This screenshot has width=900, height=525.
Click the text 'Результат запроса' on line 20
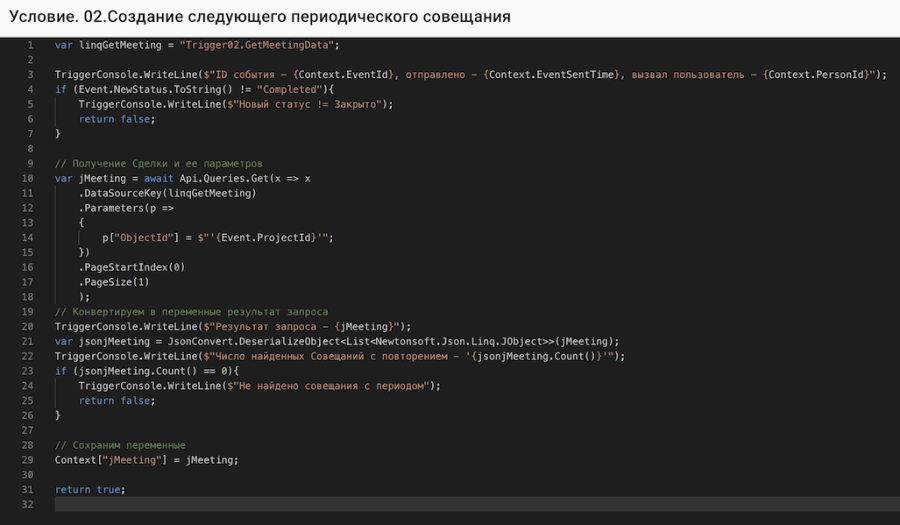coord(266,326)
